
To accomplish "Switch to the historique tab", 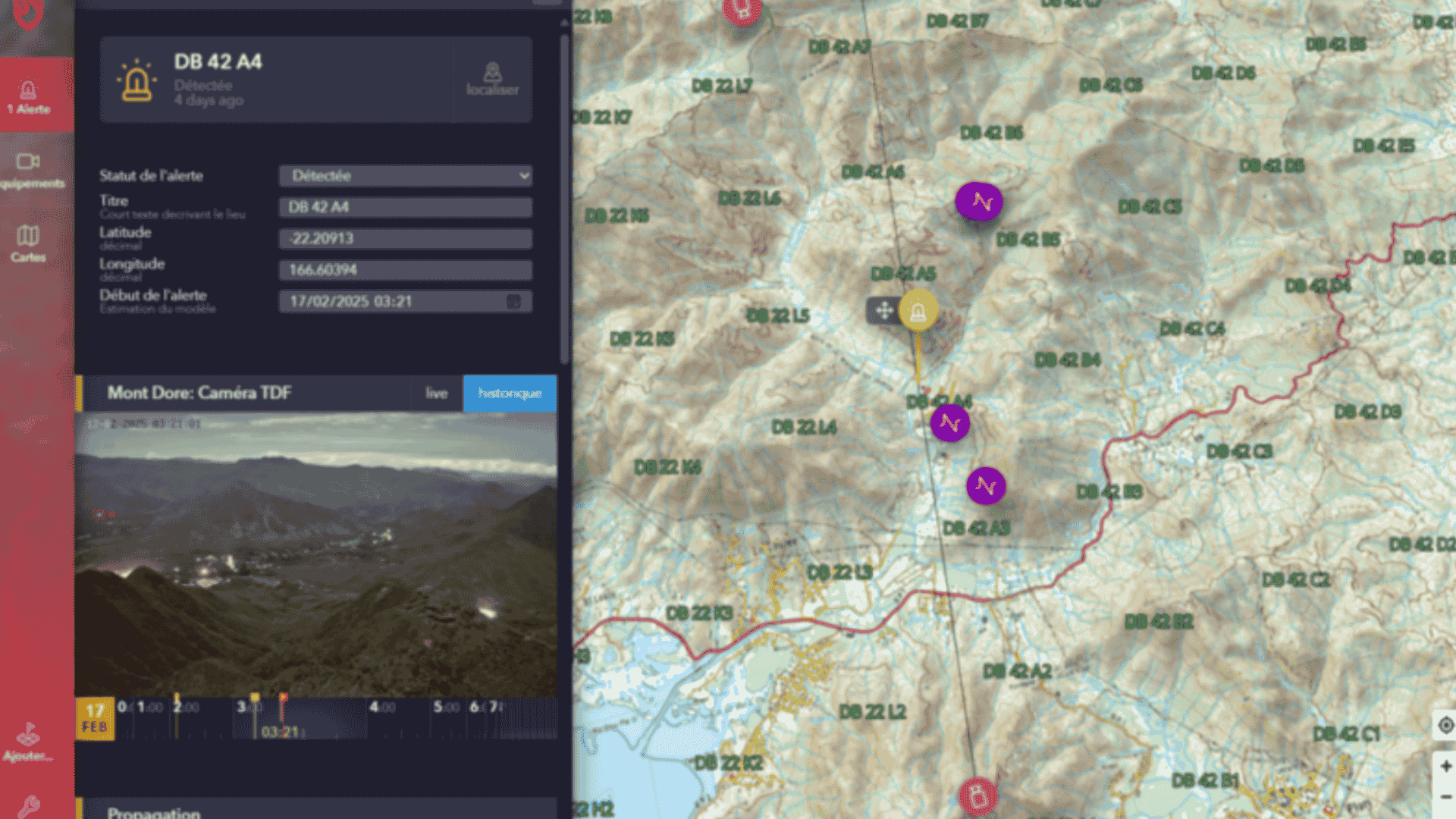I will pyautogui.click(x=510, y=393).
